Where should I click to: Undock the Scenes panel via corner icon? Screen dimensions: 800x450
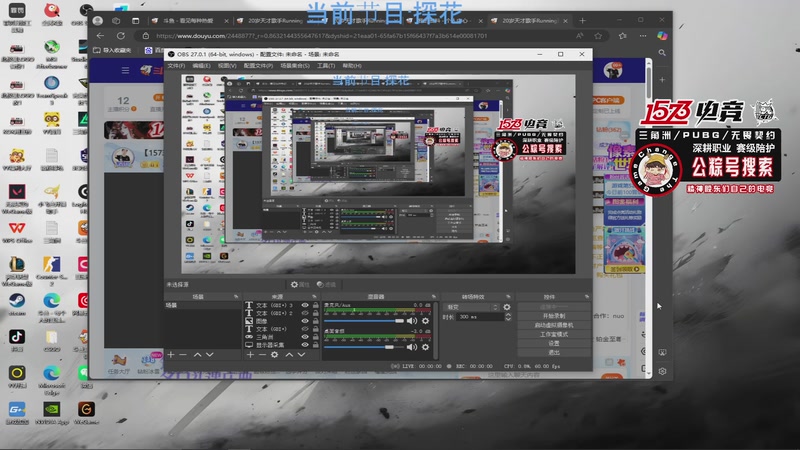click(236, 296)
